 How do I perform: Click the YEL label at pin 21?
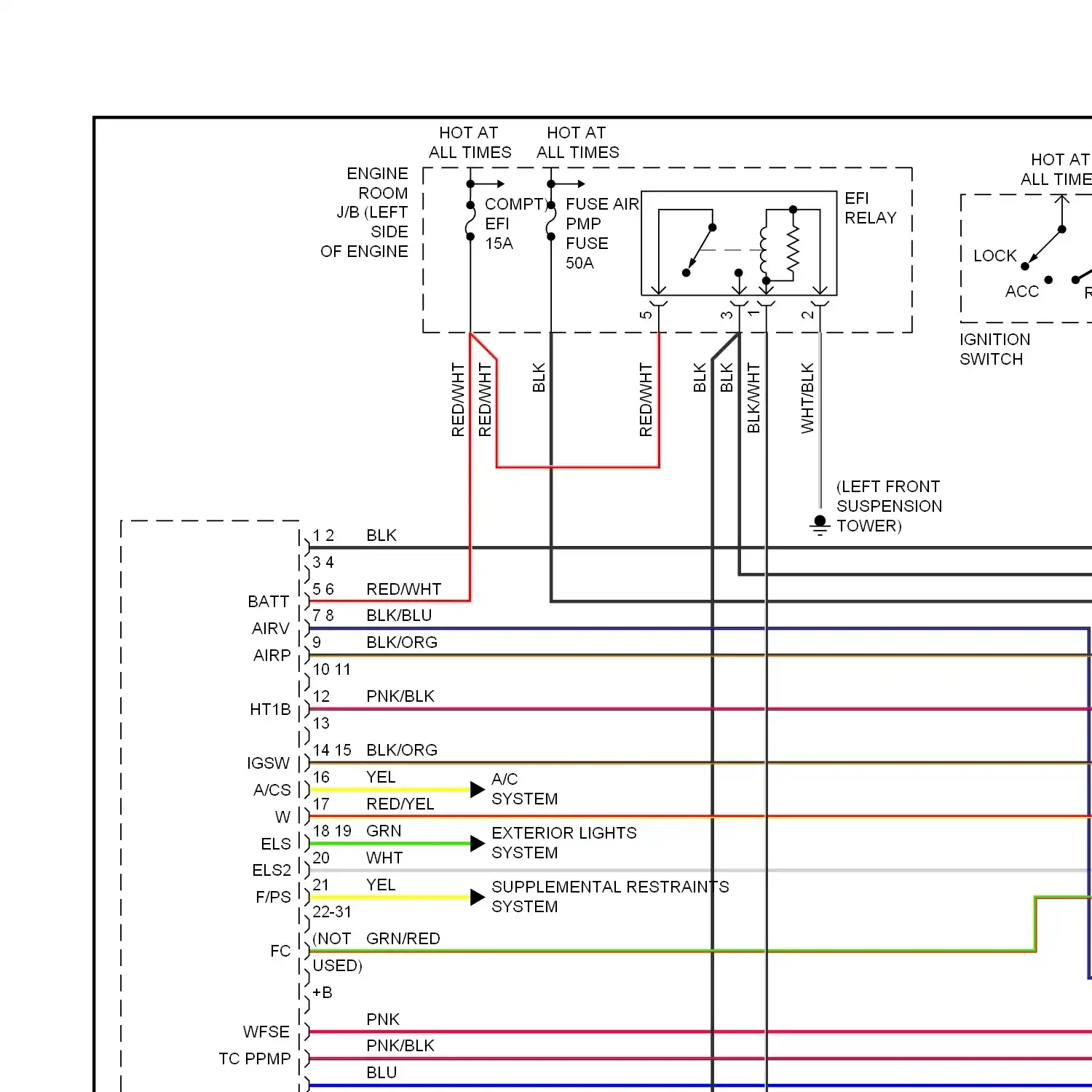point(381,885)
